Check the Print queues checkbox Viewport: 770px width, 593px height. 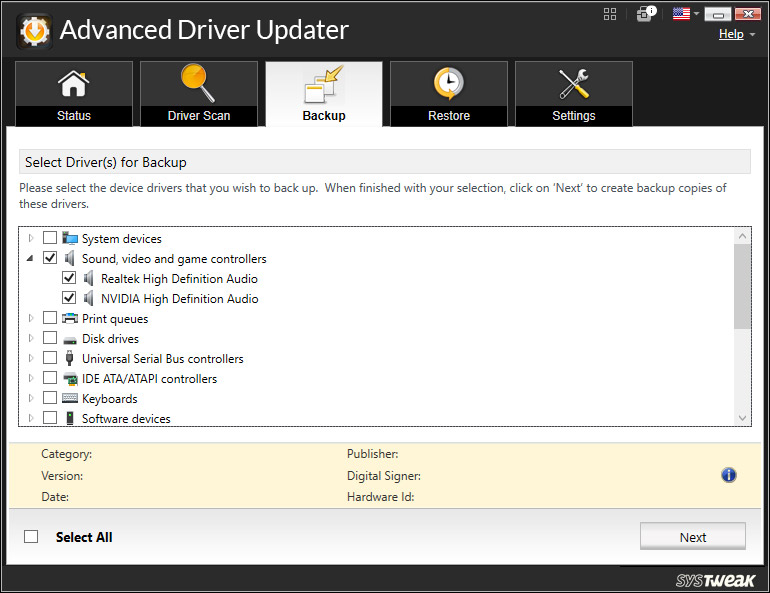tap(50, 318)
